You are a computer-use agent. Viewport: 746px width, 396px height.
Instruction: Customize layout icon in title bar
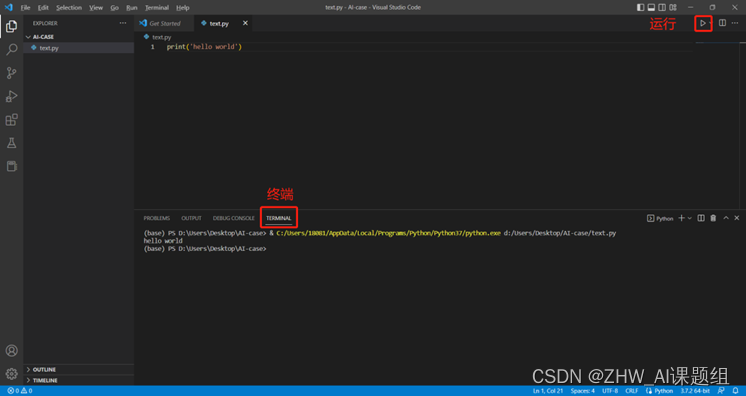click(x=673, y=7)
